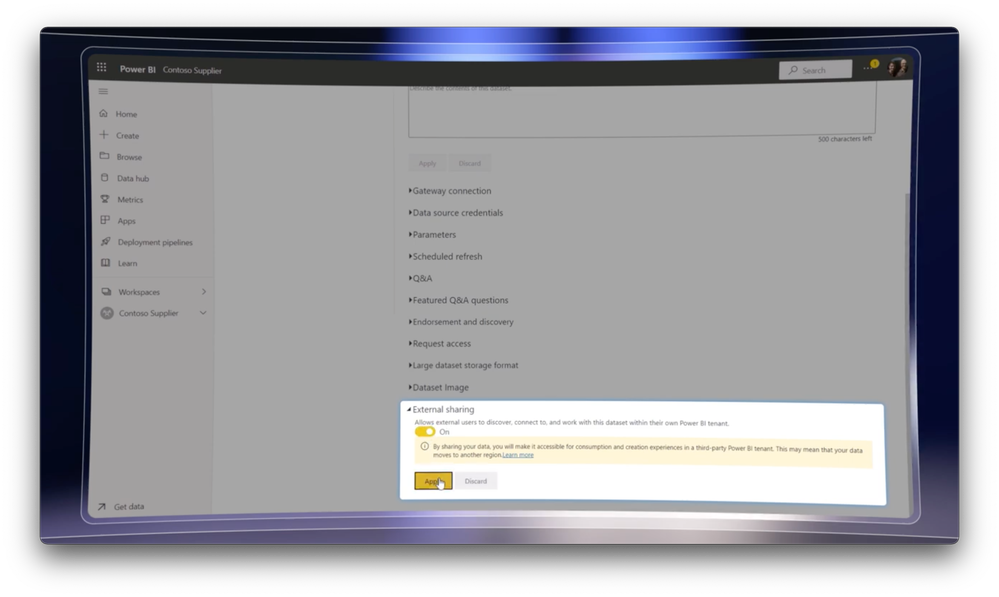Click the Deployment pipelines rocket icon
The width and height of the screenshot is (999, 597).
(106, 241)
